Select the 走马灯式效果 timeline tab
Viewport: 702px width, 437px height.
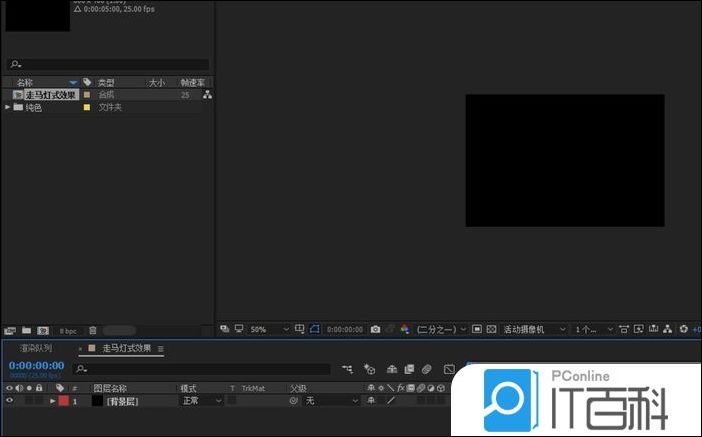pyautogui.click(x=126, y=348)
